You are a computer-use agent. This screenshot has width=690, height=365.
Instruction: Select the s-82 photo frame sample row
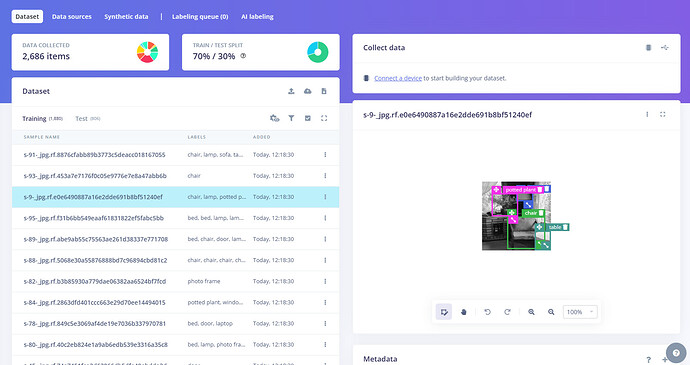pyautogui.click(x=175, y=281)
